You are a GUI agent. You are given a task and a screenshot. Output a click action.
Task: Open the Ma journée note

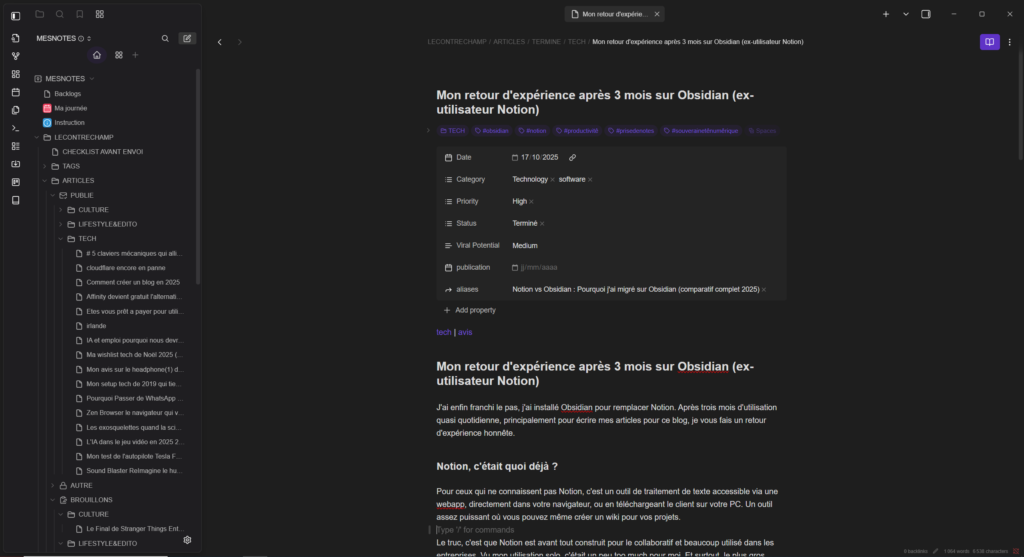[71, 108]
